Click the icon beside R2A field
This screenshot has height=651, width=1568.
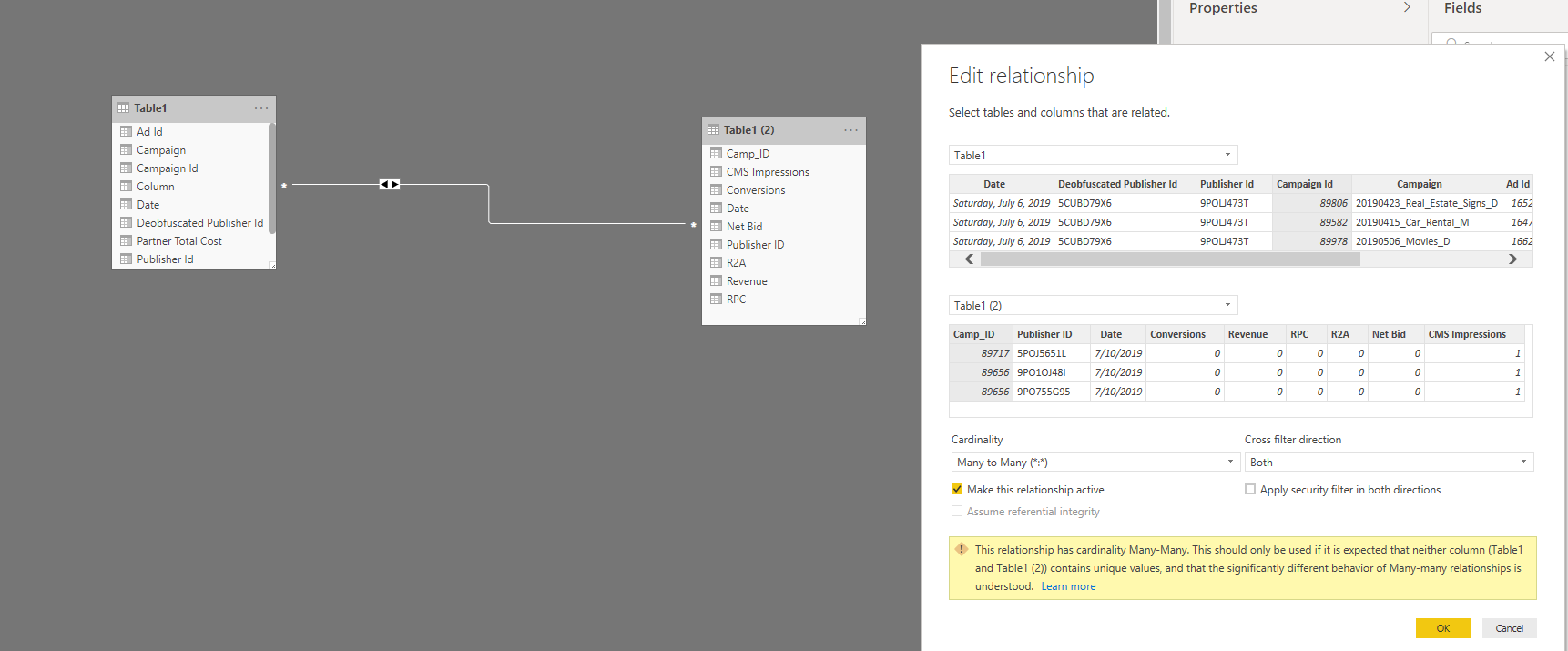tap(716, 263)
